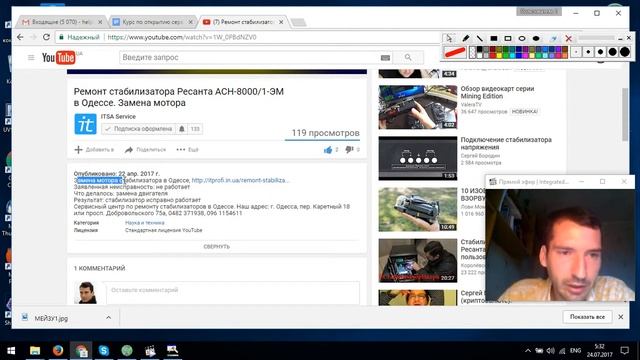Open 'Подключение стабилизатора напряжения' thumbnail
640x360 pixels.
[418, 158]
